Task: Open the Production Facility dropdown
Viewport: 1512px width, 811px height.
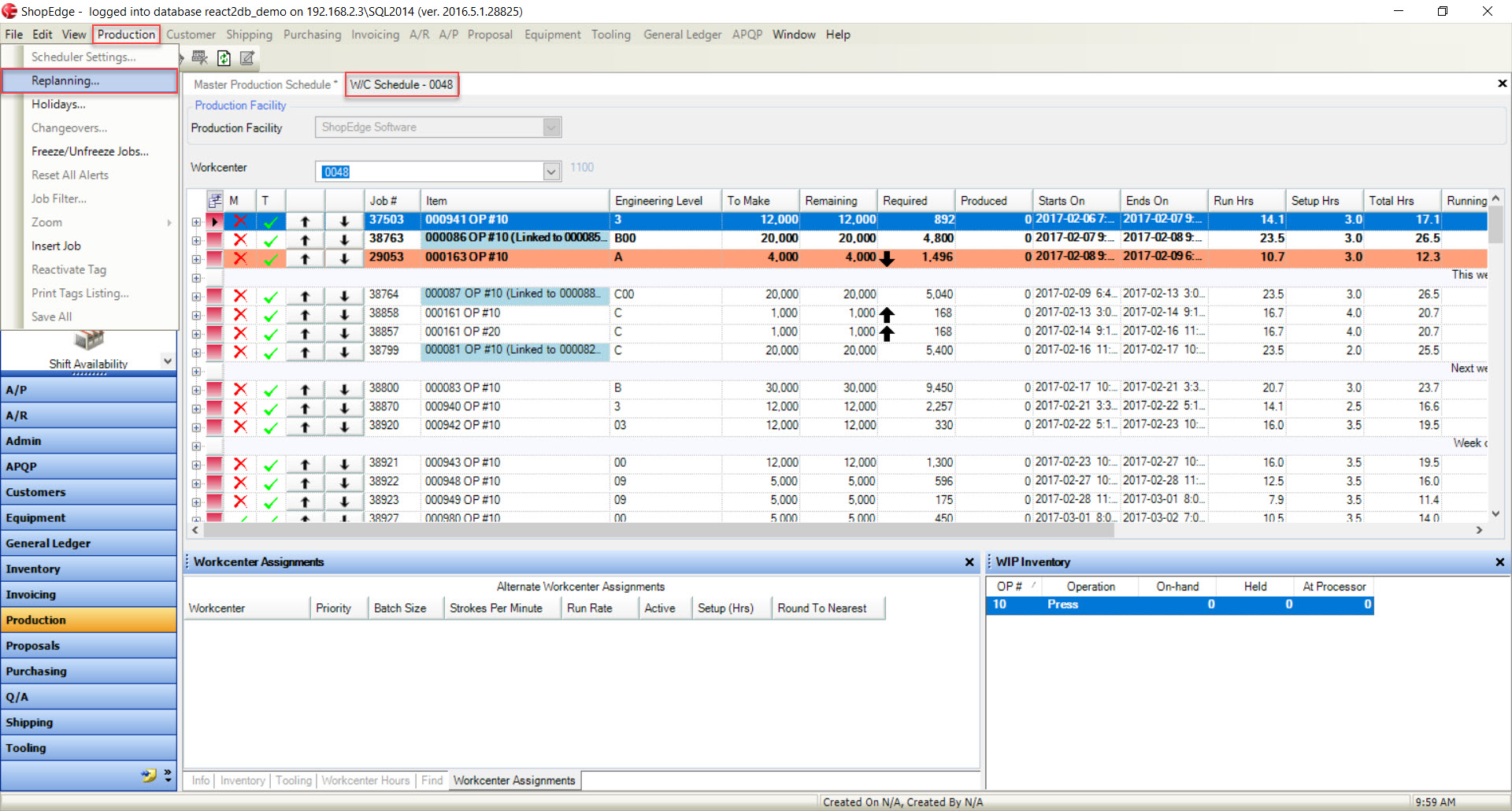Action: coord(551,127)
